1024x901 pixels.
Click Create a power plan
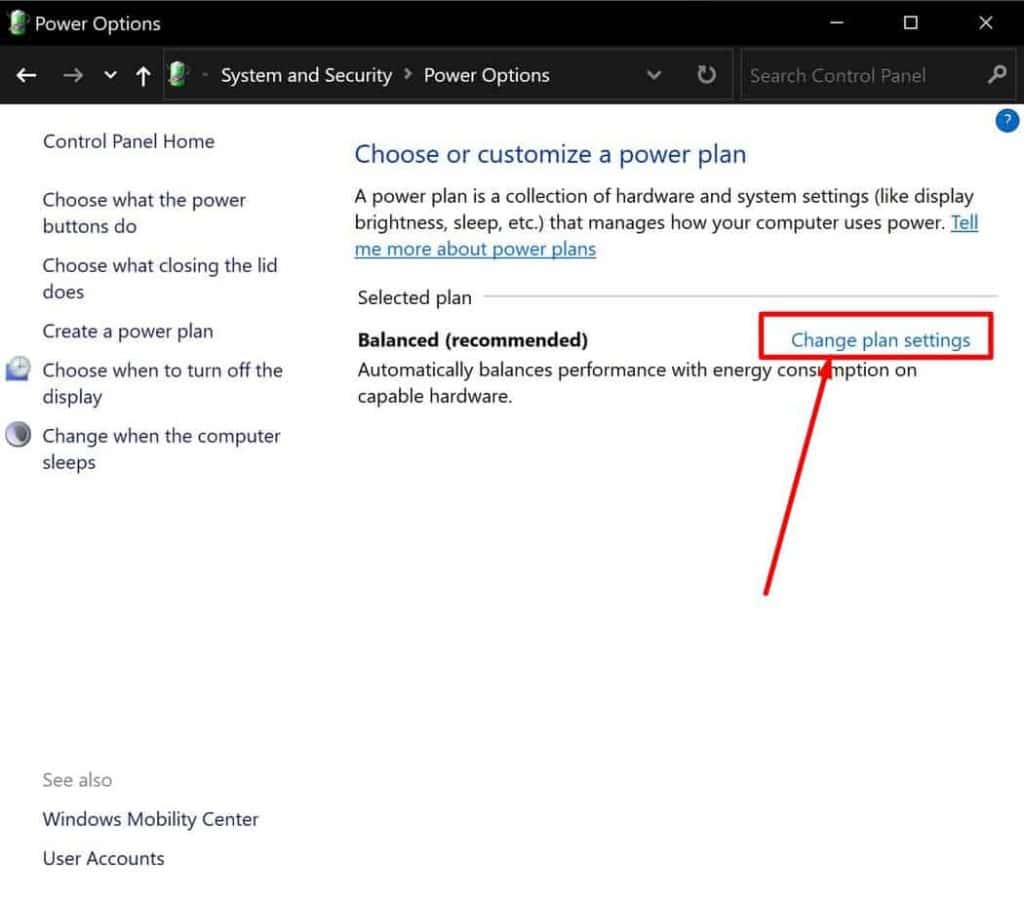[127, 331]
